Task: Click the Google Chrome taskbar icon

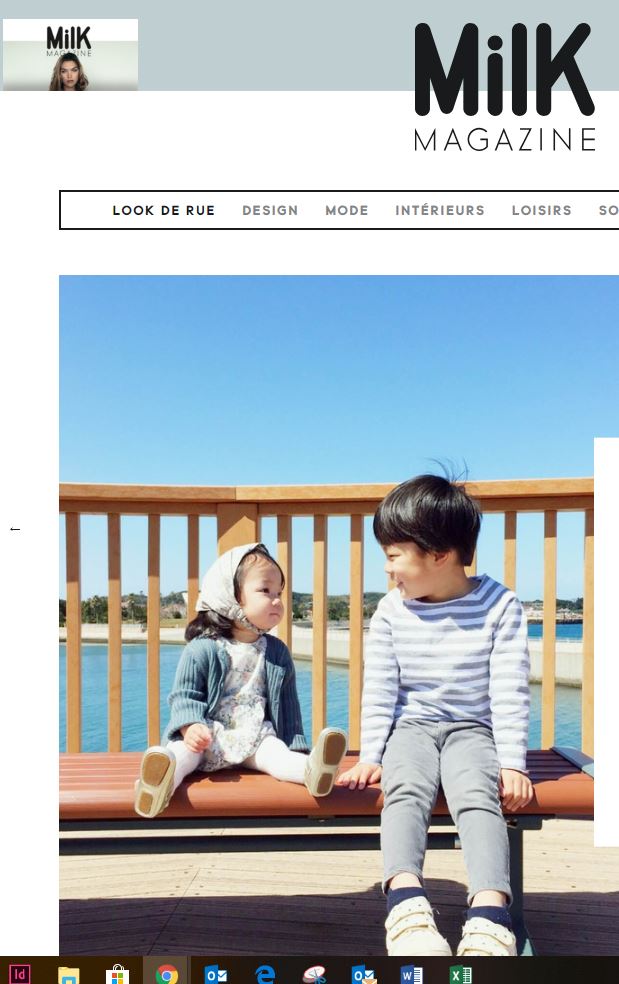Action: coord(166,975)
